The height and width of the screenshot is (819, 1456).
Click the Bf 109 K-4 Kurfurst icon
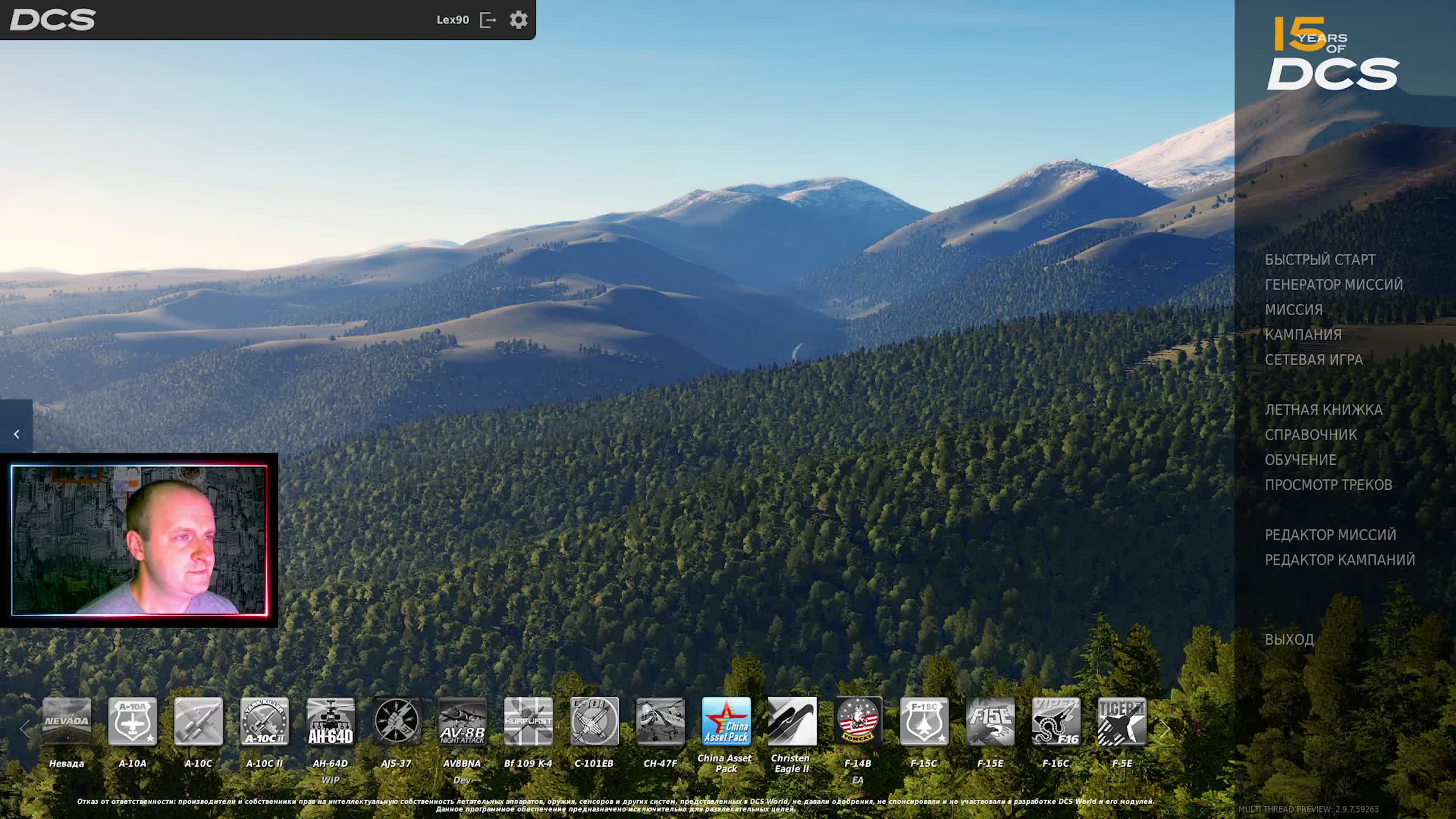tap(528, 721)
